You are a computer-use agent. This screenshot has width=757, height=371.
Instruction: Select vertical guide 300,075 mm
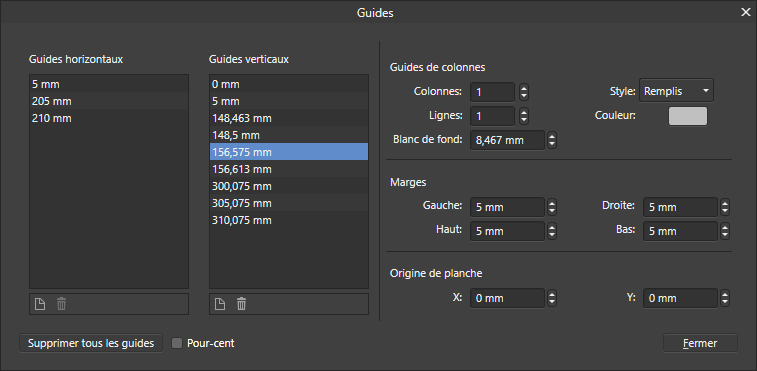click(289, 186)
